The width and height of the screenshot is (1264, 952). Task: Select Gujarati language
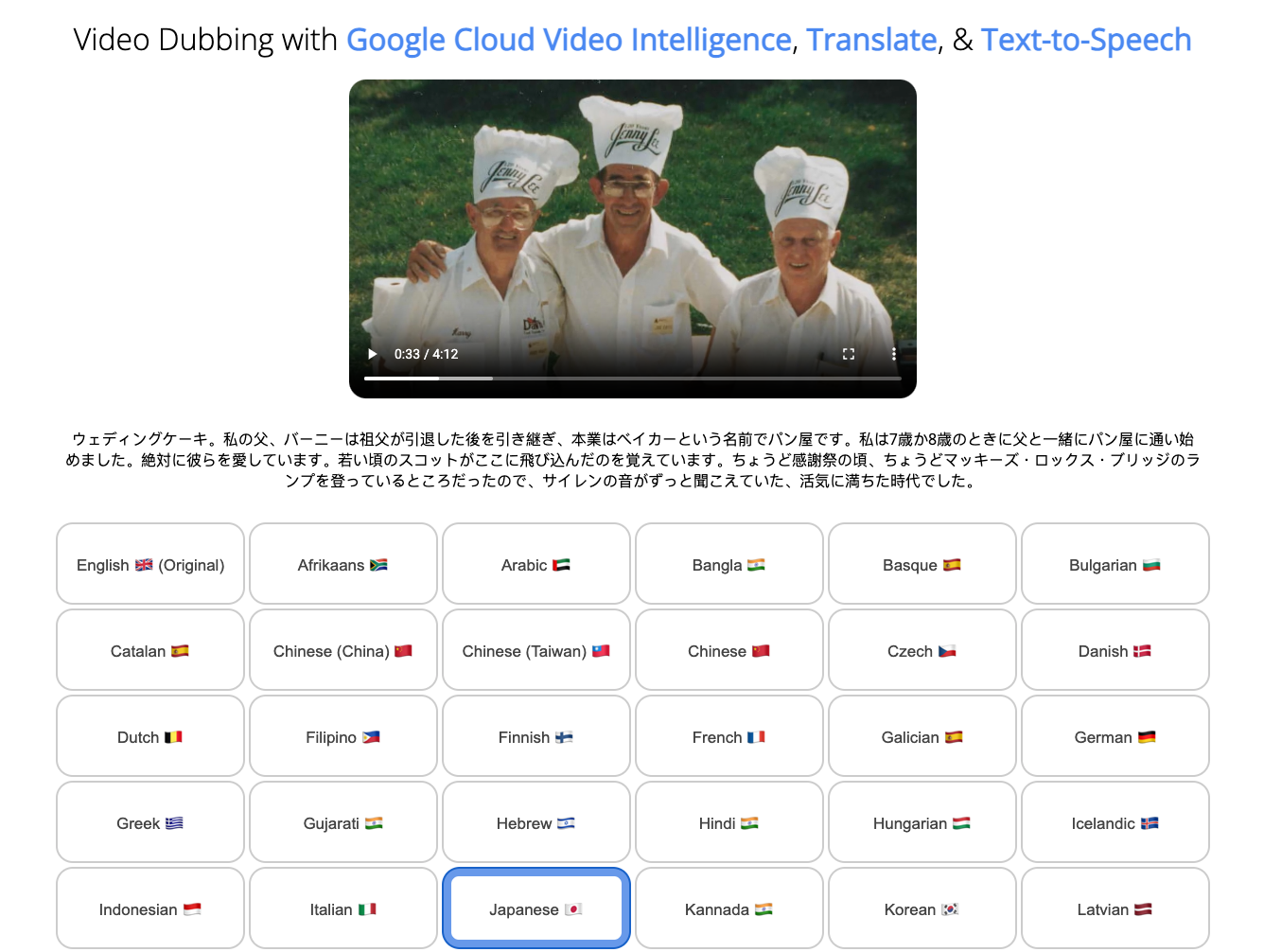pos(343,822)
